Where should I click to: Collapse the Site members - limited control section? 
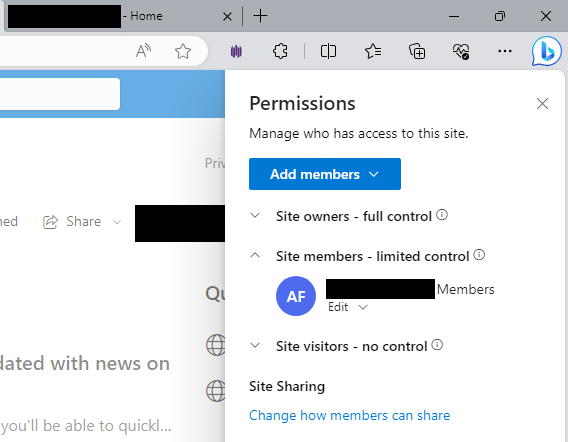pos(255,255)
